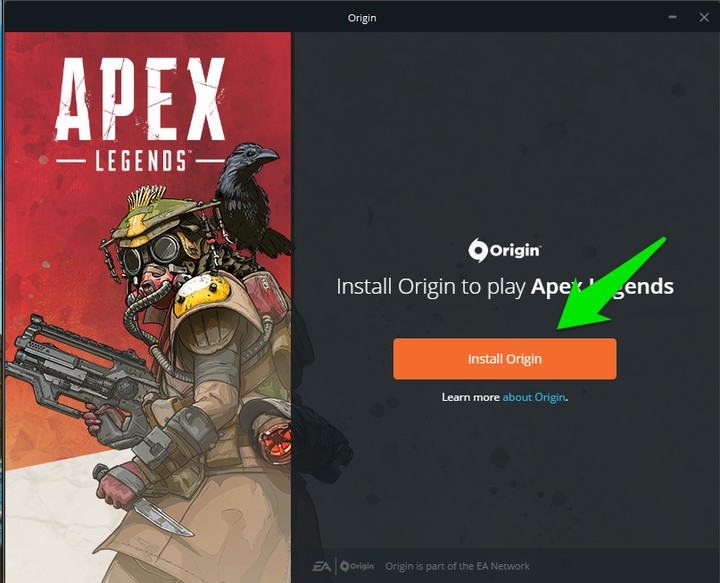The image size is (720, 583).
Task: Click the bold 'Apex Legends' heading words
Action: click(602, 286)
